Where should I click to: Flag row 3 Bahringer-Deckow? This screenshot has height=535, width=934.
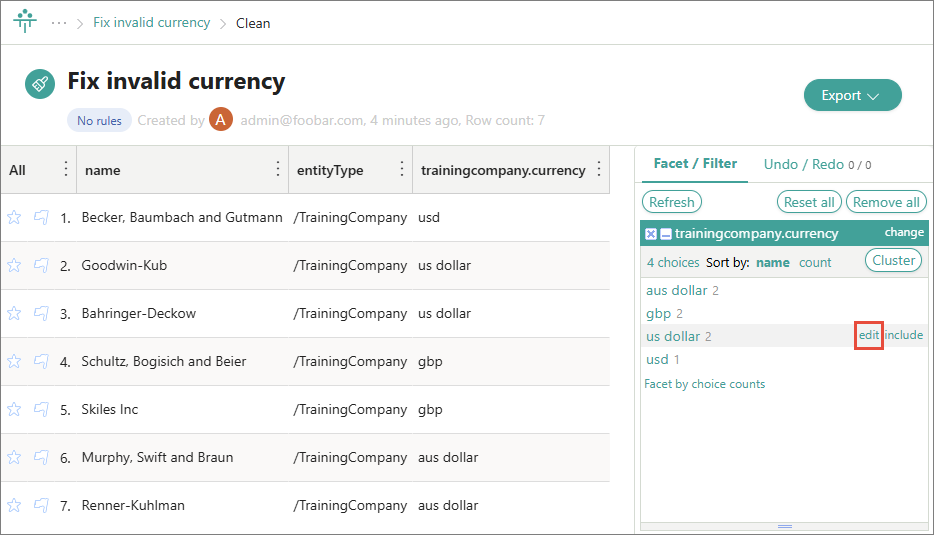click(41, 313)
